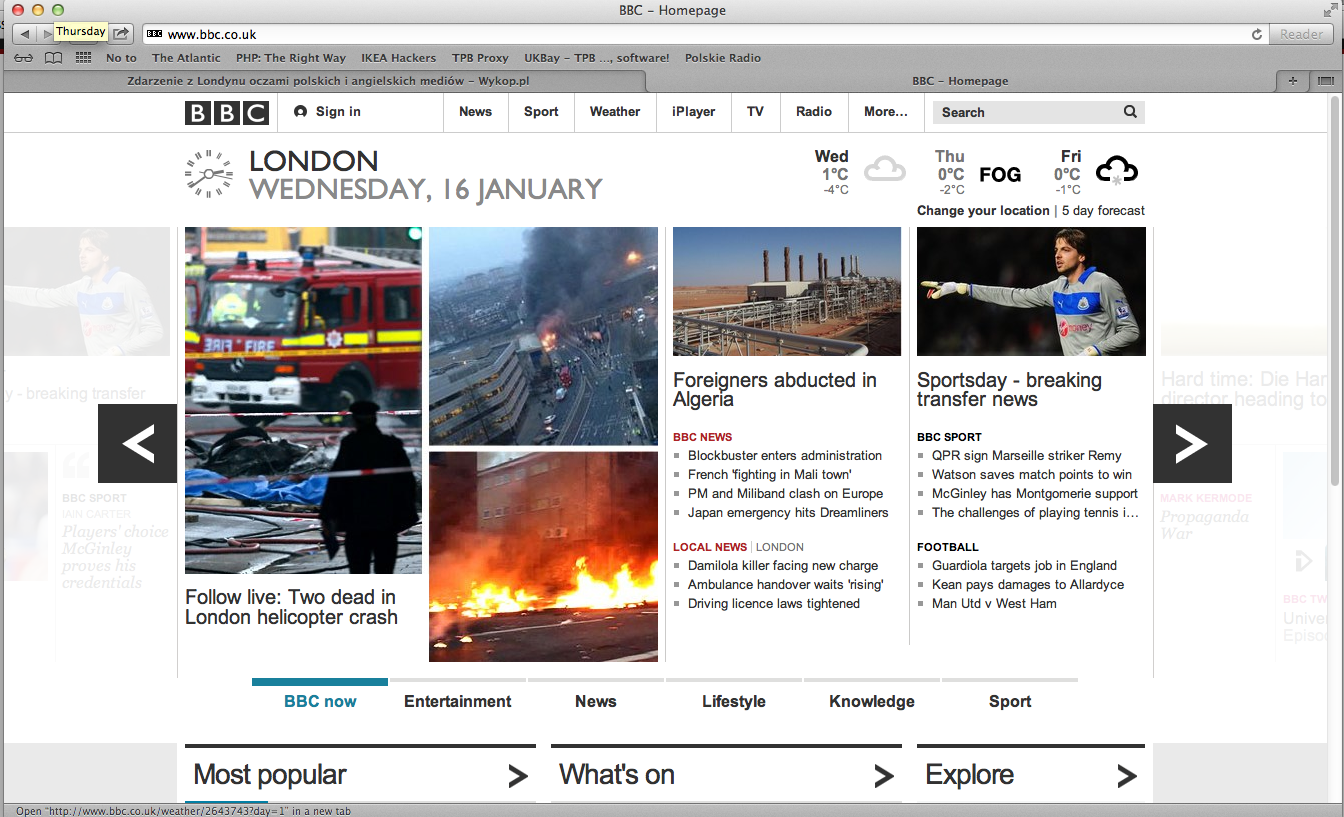Click the burning street fire photo
The height and width of the screenshot is (817, 1344).
click(x=543, y=556)
